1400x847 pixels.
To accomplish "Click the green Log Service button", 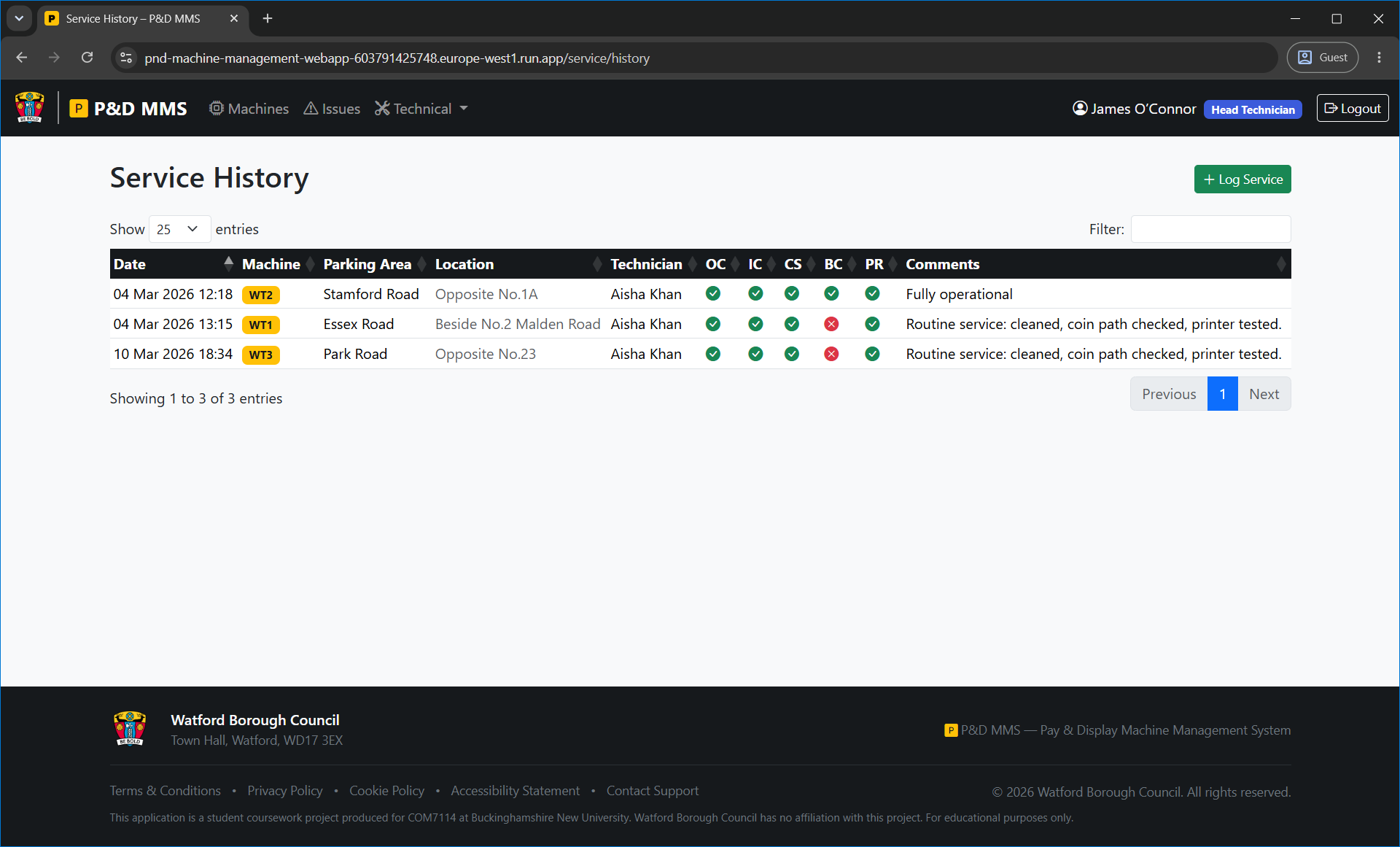I will [x=1242, y=179].
